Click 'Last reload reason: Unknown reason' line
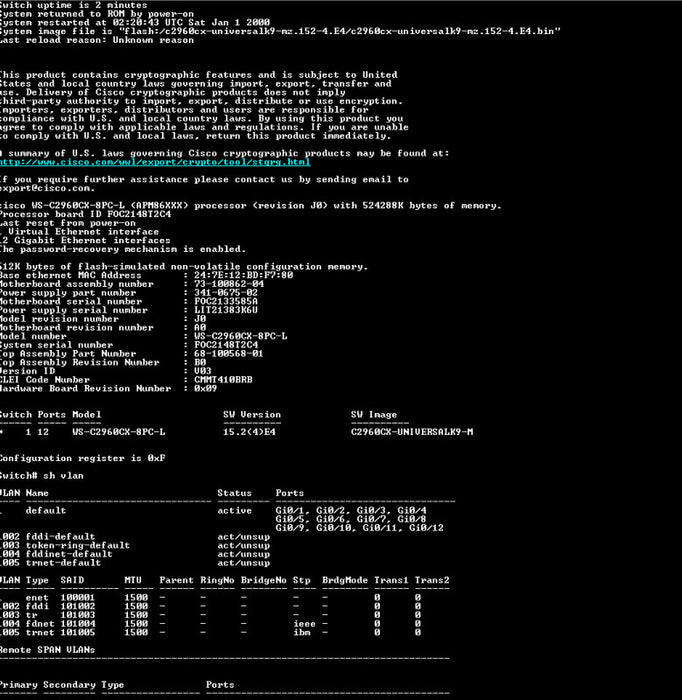This screenshot has width=682, height=700. point(97,40)
